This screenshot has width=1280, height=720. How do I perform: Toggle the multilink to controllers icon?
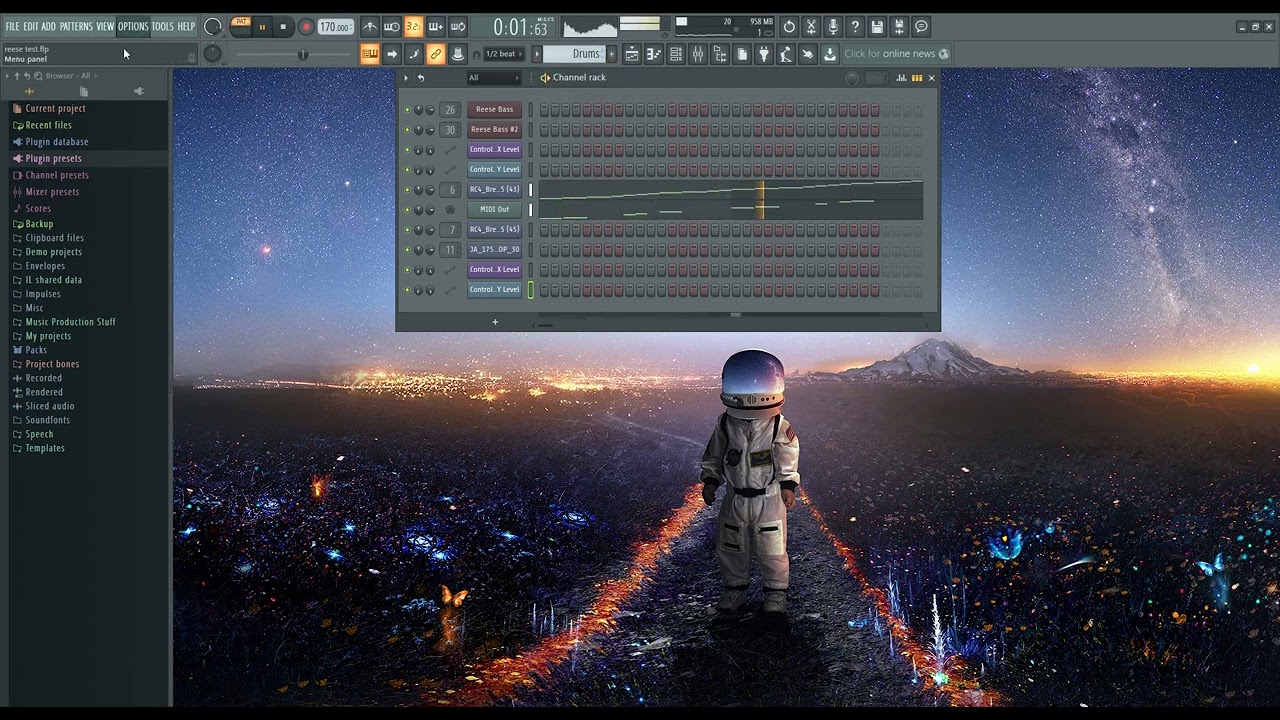436,54
